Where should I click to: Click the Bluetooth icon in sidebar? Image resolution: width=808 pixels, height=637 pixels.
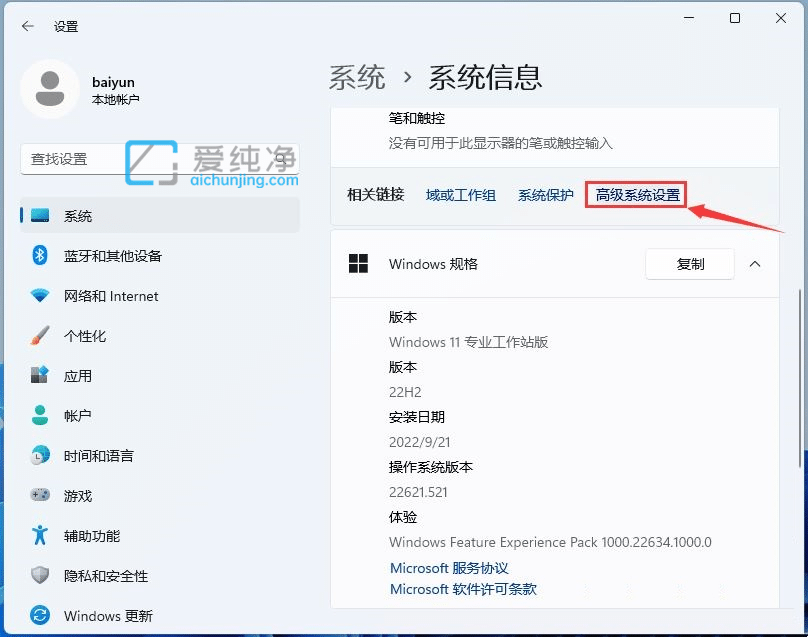click(x=40, y=255)
